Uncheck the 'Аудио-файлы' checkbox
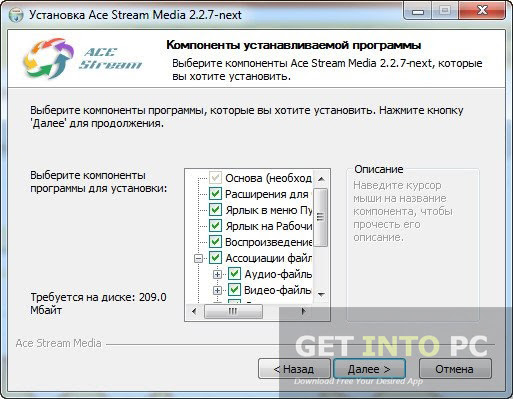513x399 pixels. (234, 274)
